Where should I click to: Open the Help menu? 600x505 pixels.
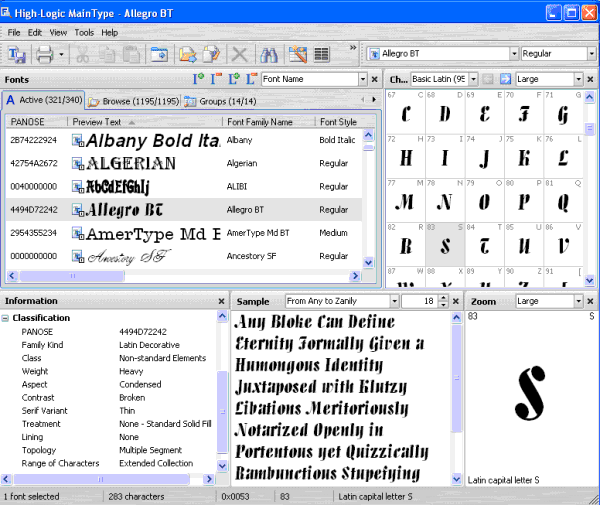[x=109, y=33]
